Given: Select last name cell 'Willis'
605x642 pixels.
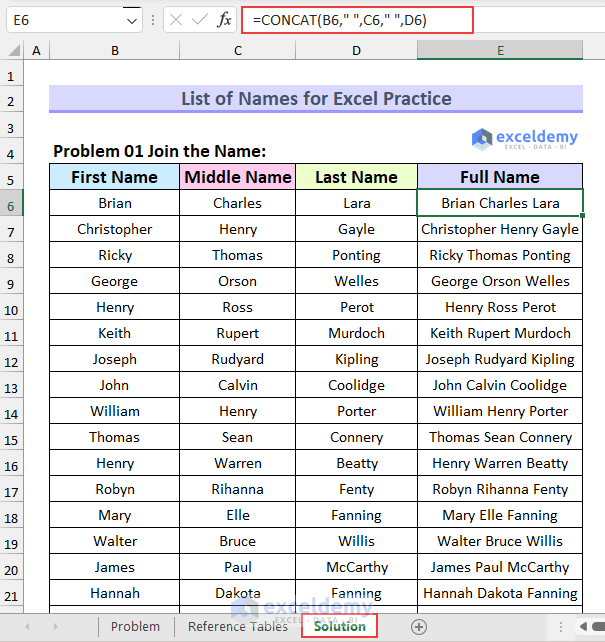Looking at the screenshot, I should click(357, 541).
